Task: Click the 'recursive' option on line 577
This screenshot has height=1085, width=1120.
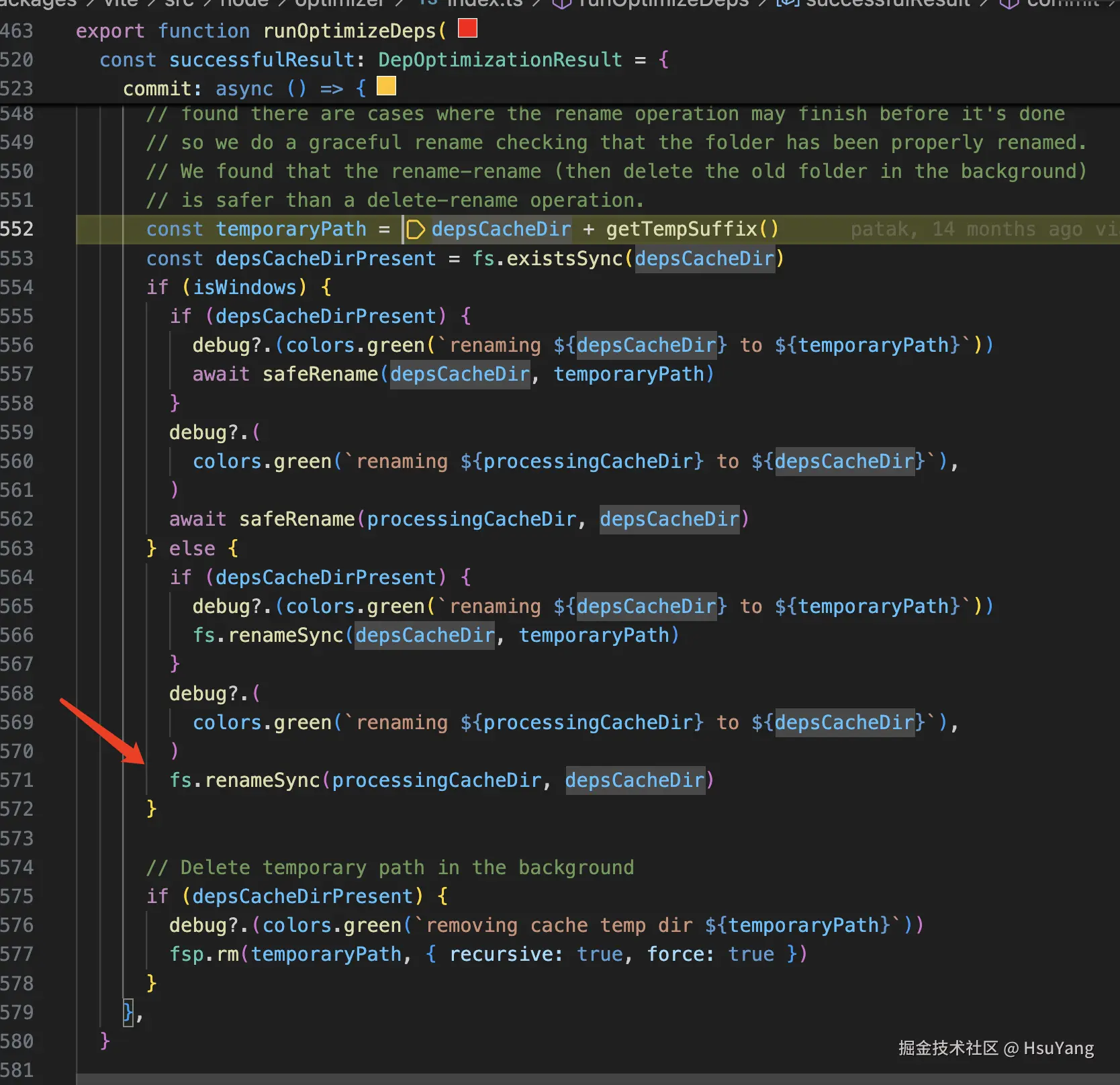Action: point(501,954)
